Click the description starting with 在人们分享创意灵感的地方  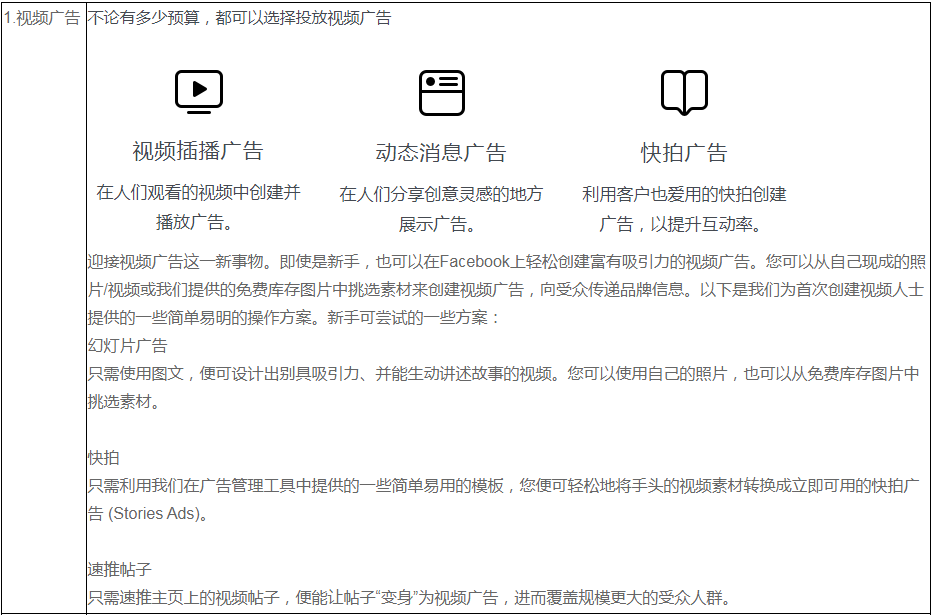tap(441, 208)
